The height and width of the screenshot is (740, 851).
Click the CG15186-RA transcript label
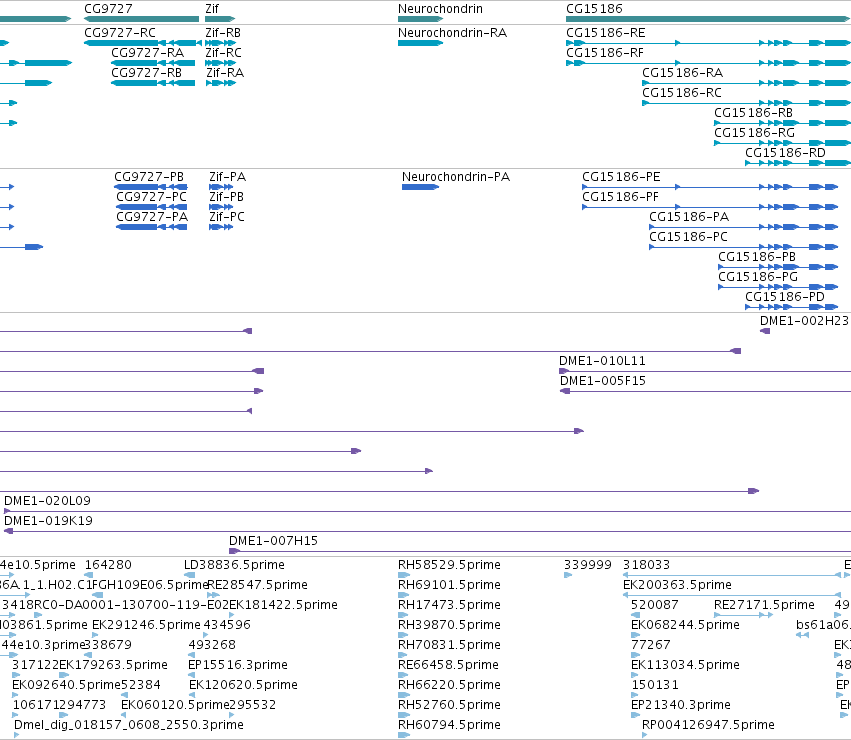point(682,73)
